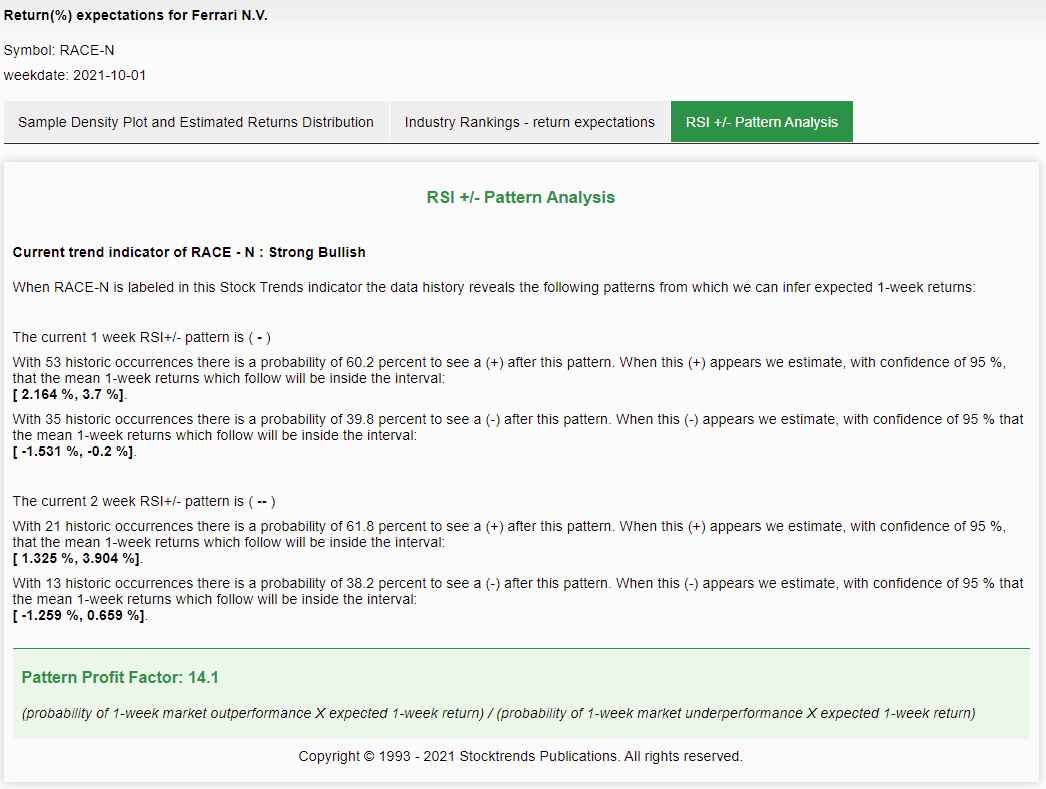
Task: Click the current 2 week RSI pattern line
Action: (143, 501)
